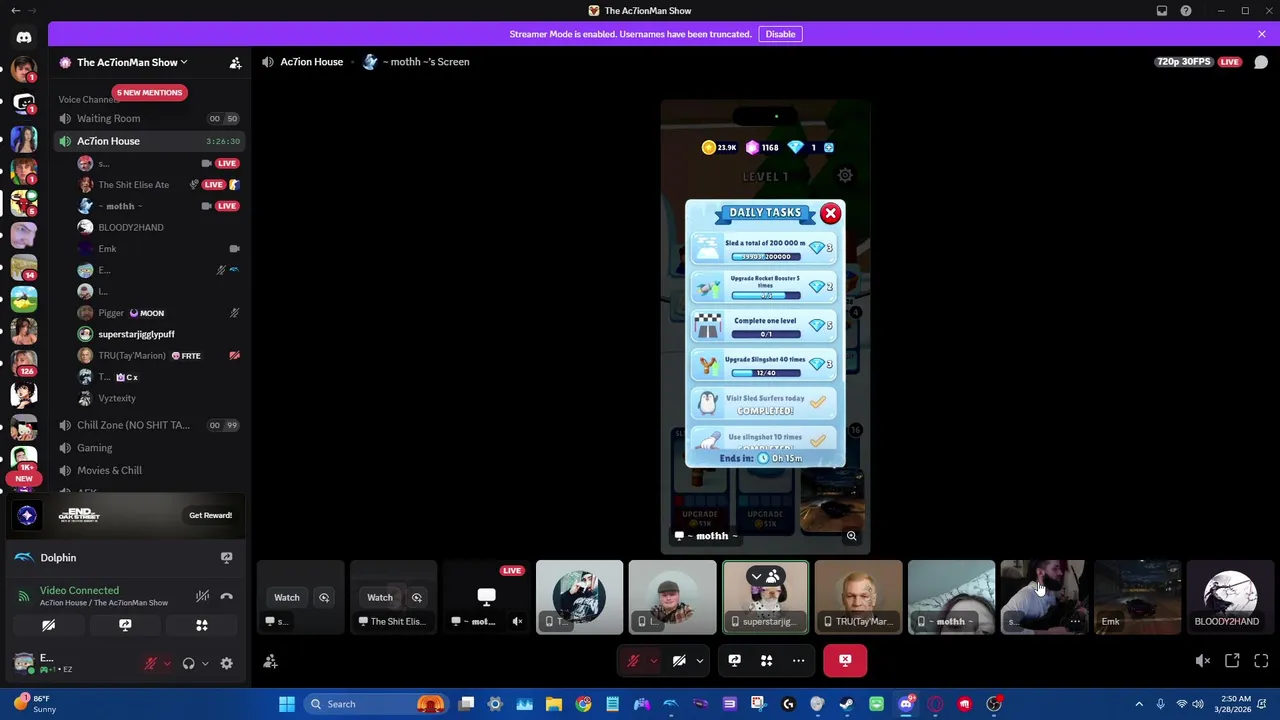This screenshot has width=1280, height=720.
Task: Share your screen from the voice panel
Action: tap(125, 625)
